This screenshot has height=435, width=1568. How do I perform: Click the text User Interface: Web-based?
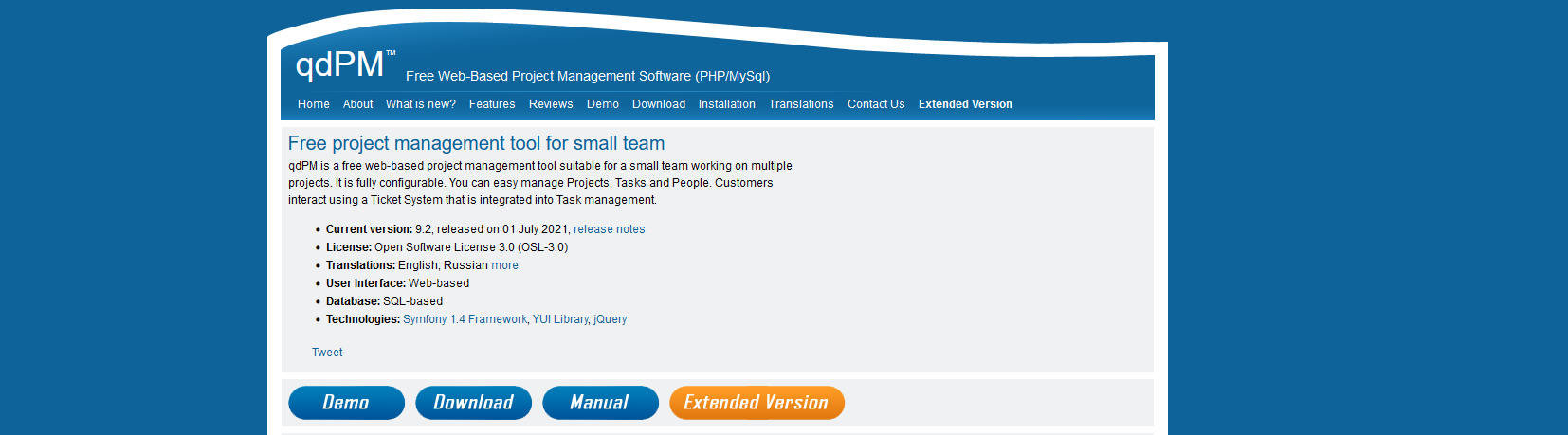(397, 283)
